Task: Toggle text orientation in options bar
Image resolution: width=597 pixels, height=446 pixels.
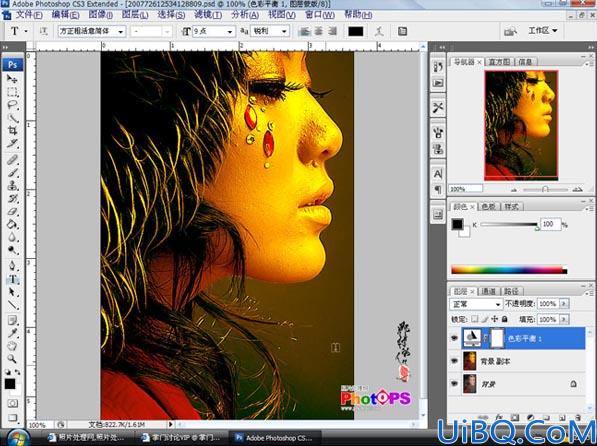Action: click(x=43, y=31)
